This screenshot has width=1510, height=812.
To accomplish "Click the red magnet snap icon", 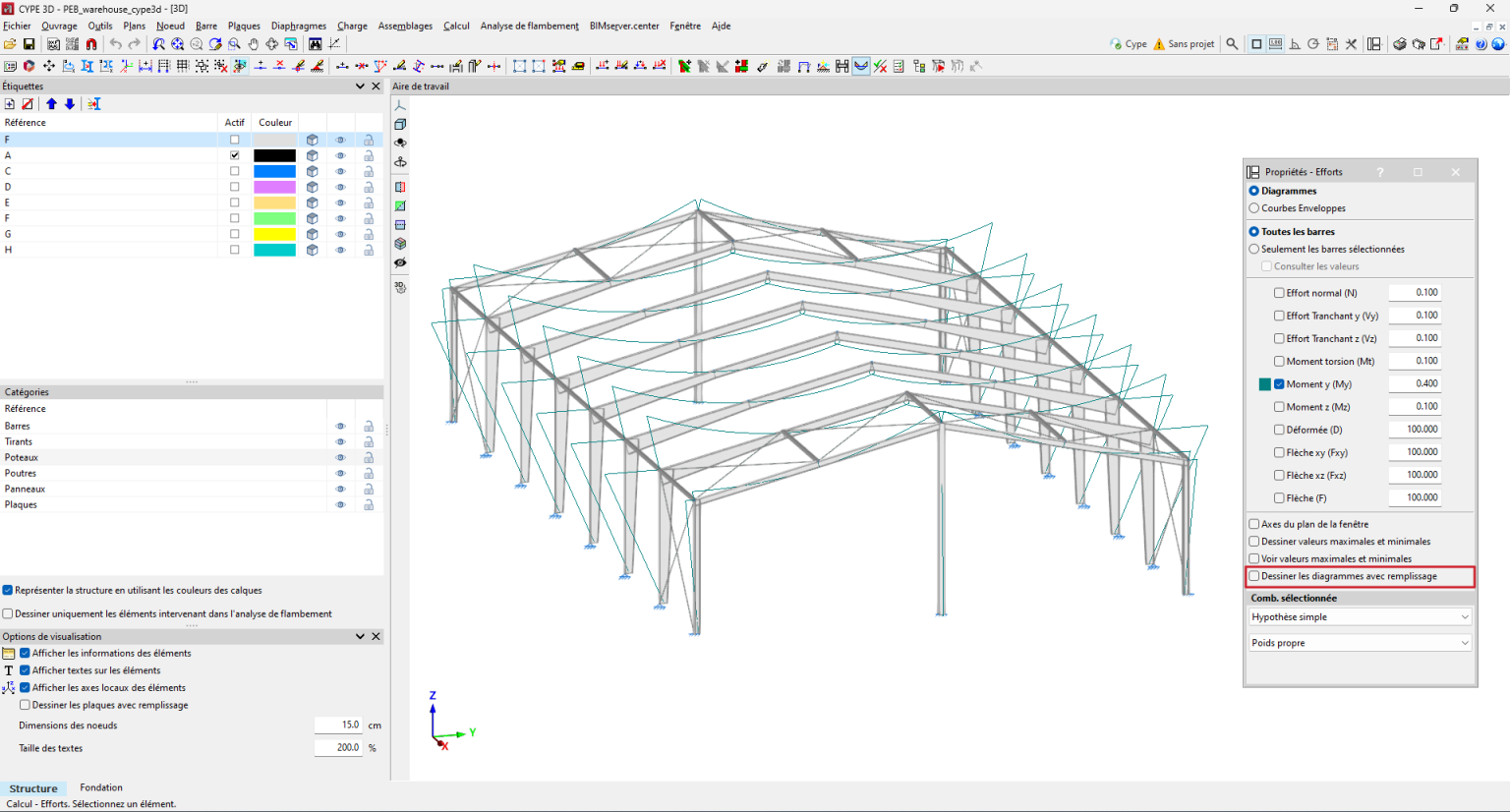I will pyautogui.click(x=91, y=44).
